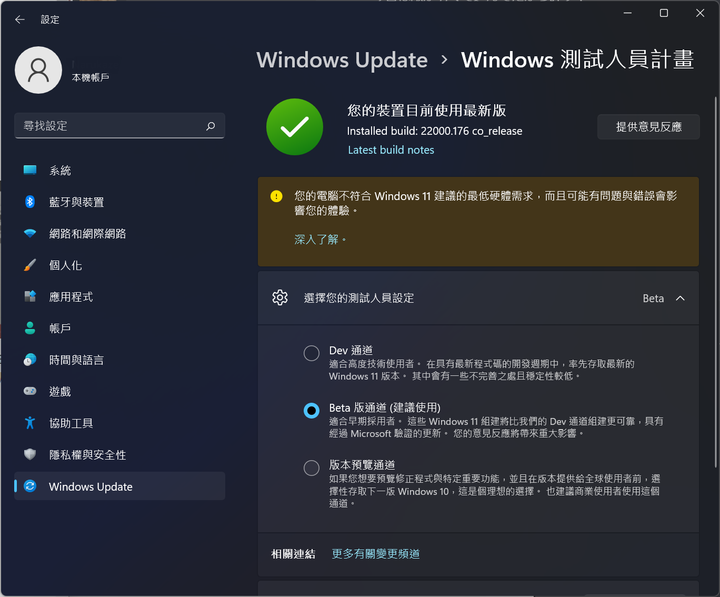This screenshot has height=597, width=720.
Task: Click the shield icon for 隱私權與安全性
Action: [30, 455]
